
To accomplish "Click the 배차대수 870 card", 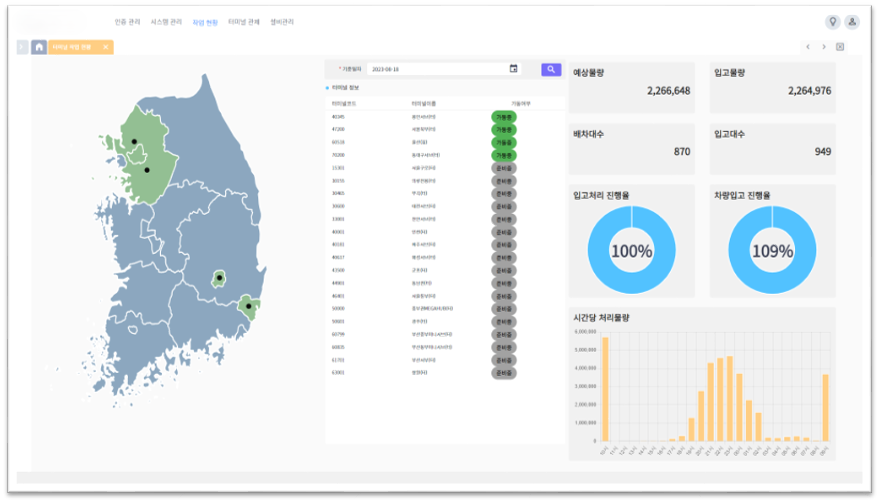I will 632,149.
